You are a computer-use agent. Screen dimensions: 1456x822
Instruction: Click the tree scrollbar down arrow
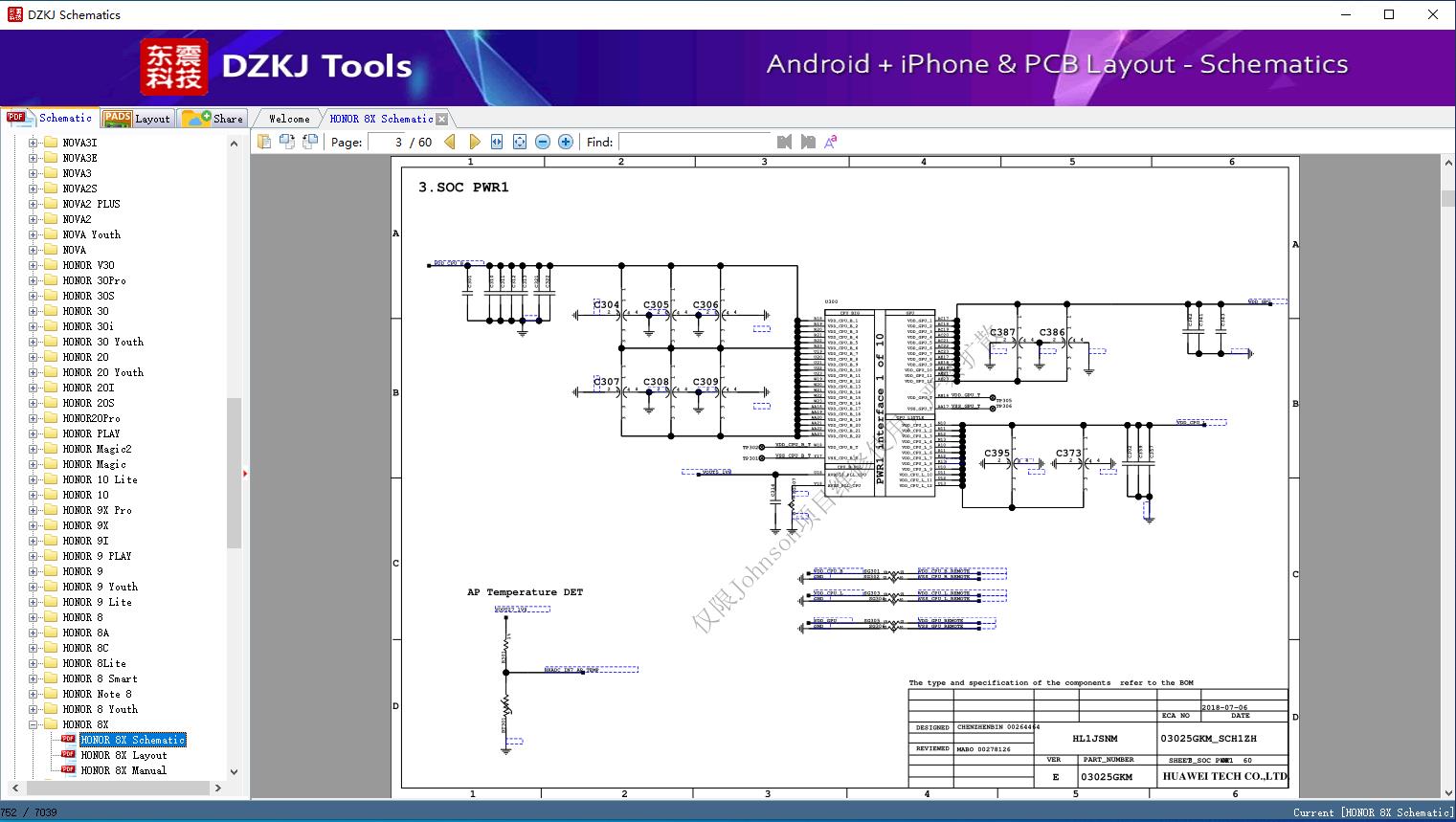234,771
